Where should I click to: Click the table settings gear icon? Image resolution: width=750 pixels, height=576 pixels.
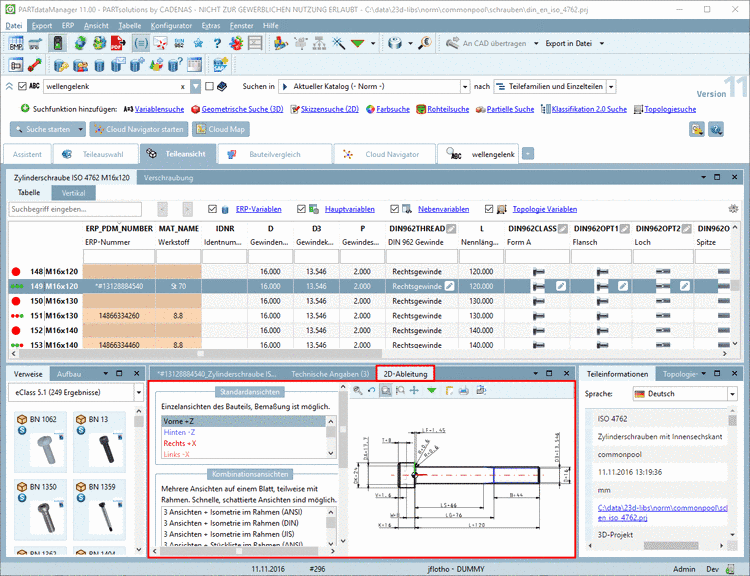(733, 209)
